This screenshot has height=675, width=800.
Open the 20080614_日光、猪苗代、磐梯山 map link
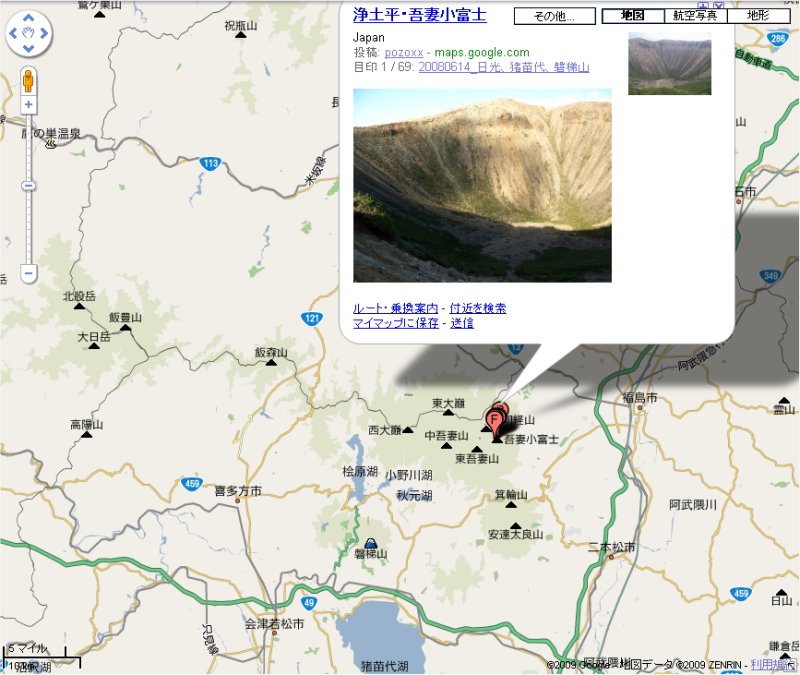[504, 67]
